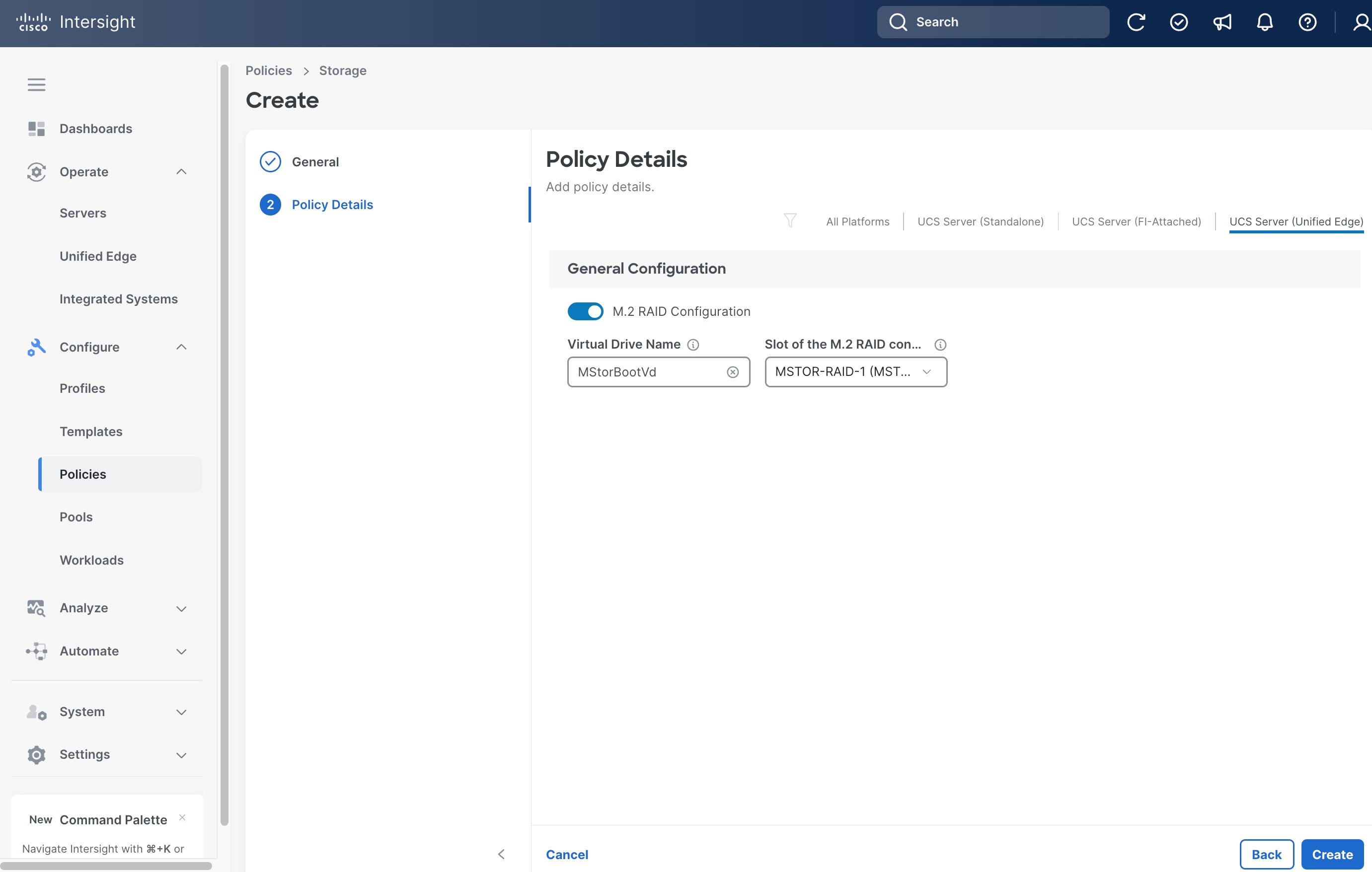Toggle the hamburger navigation menu

pos(36,85)
